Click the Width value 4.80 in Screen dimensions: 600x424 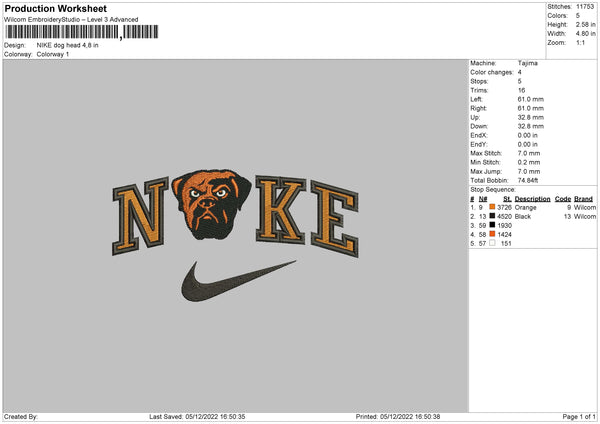[585, 34]
